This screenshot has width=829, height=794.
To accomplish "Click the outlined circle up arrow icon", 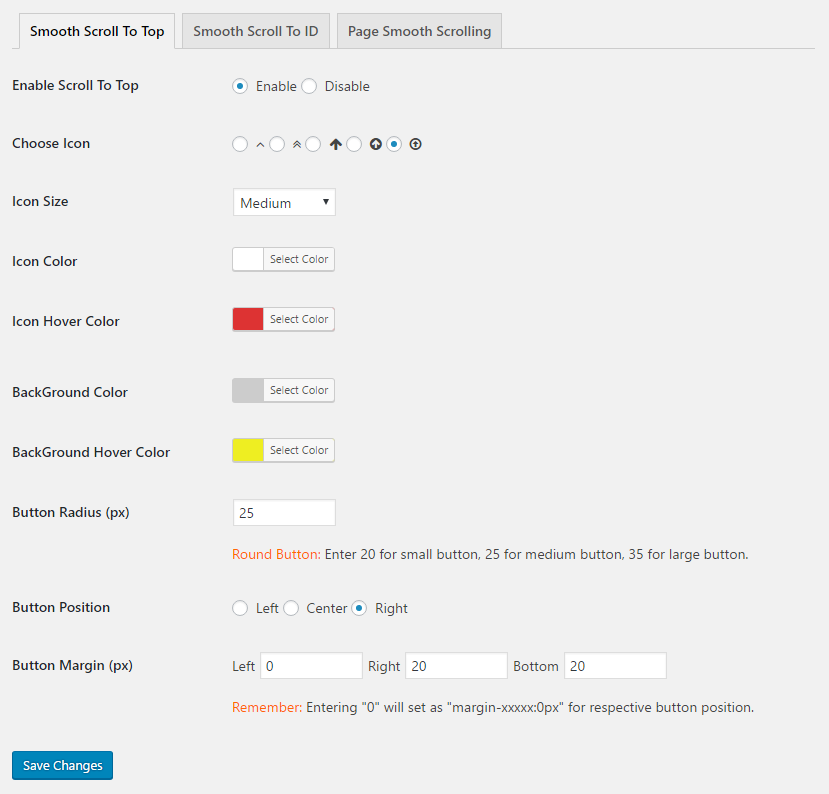I will click(x=416, y=144).
